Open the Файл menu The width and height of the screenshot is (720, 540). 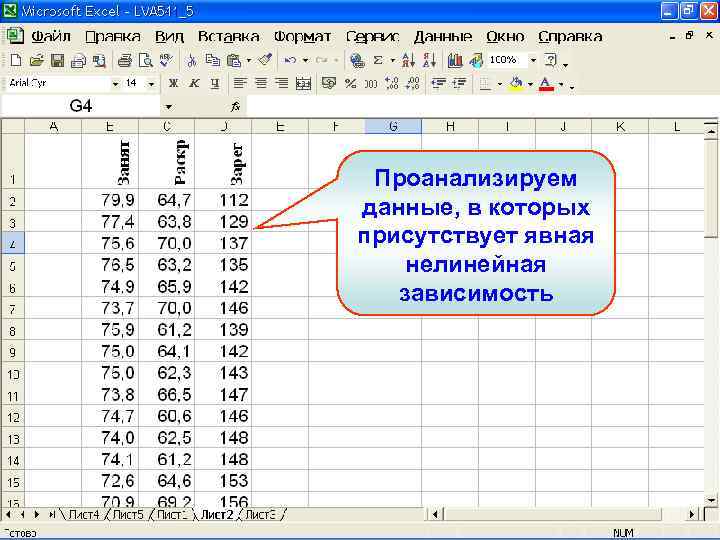[x=51, y=37]
